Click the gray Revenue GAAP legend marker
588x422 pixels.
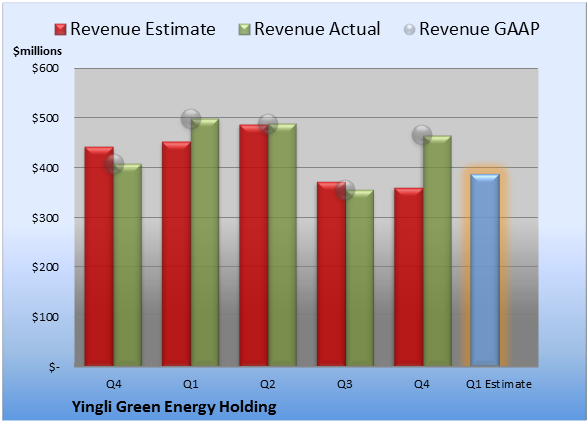tap(410, 29)
